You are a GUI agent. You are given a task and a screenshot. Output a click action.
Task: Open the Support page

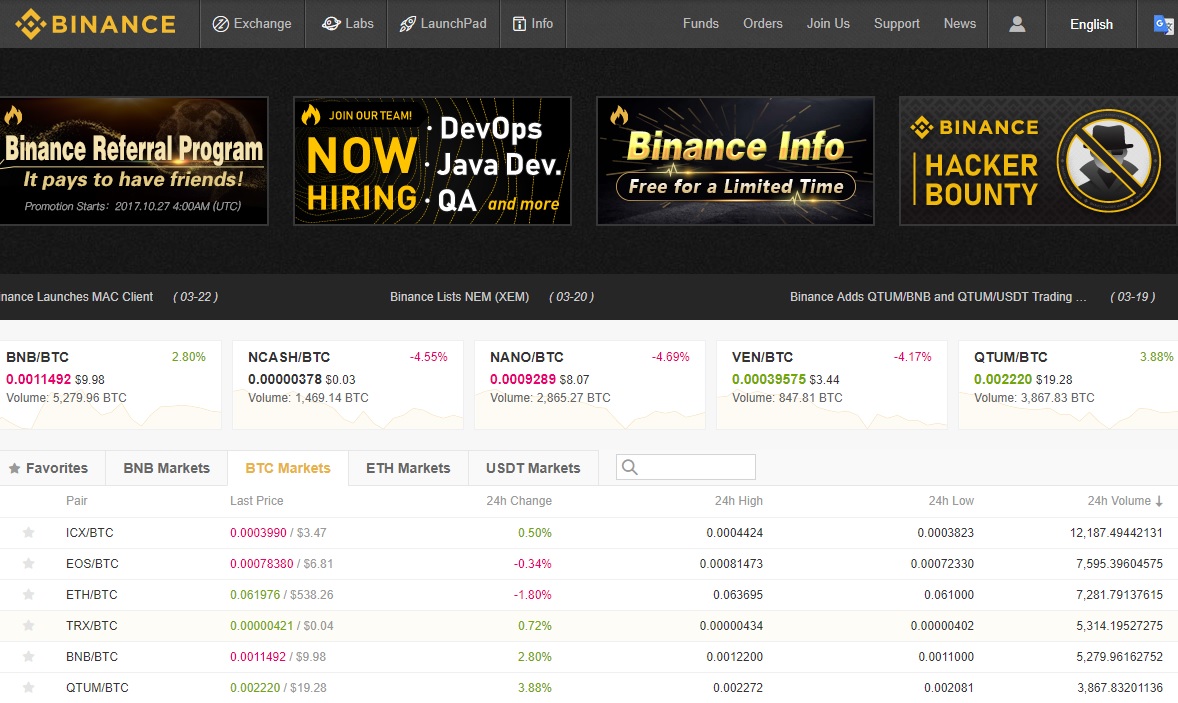pos(896,24)
